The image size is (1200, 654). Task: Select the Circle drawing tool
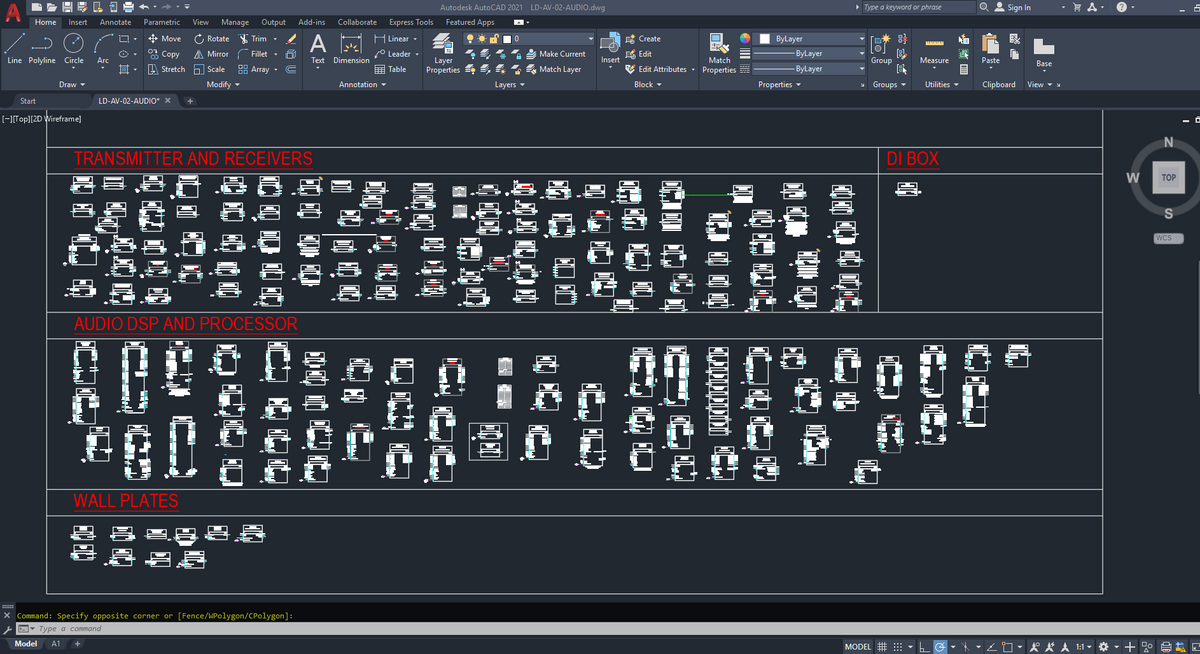pyautogui.click(x=74, y=48)
